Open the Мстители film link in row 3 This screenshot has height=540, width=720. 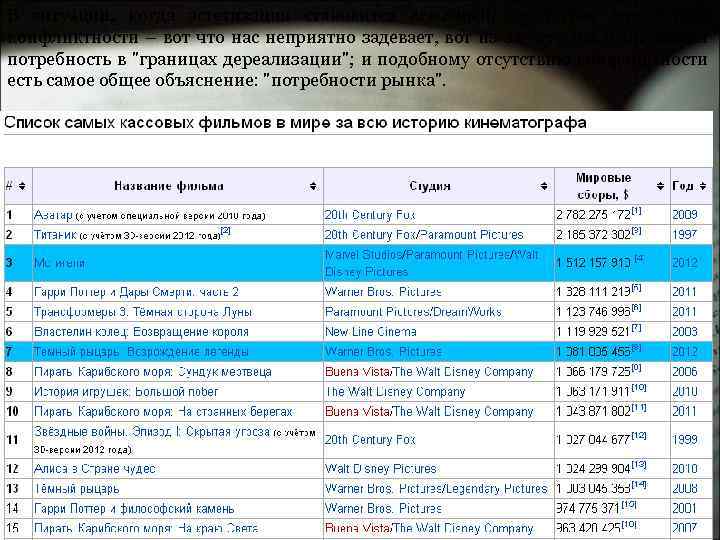coord(60,263)
